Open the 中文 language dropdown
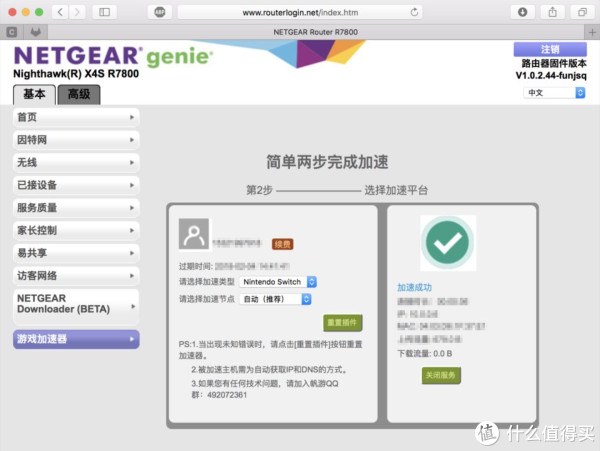600x451 pixels. click(554, 93)
